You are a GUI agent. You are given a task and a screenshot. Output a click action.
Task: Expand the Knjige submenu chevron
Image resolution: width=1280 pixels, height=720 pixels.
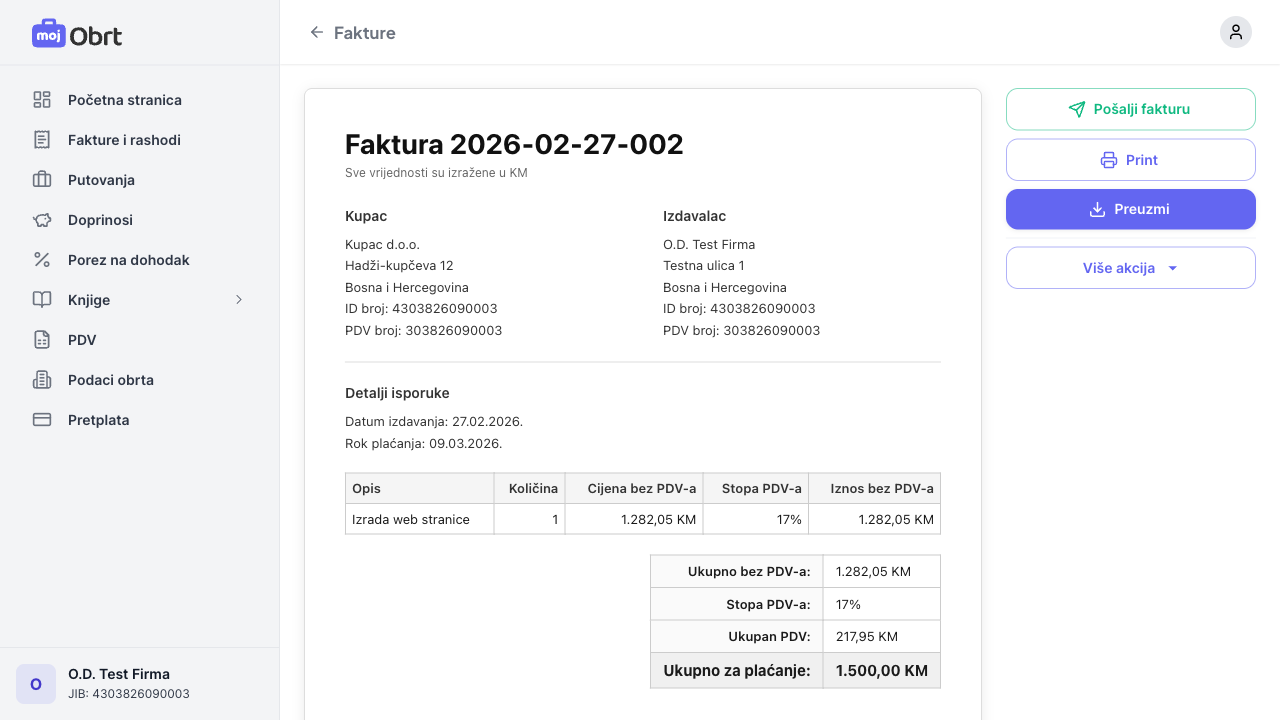[x=238, y=299]
